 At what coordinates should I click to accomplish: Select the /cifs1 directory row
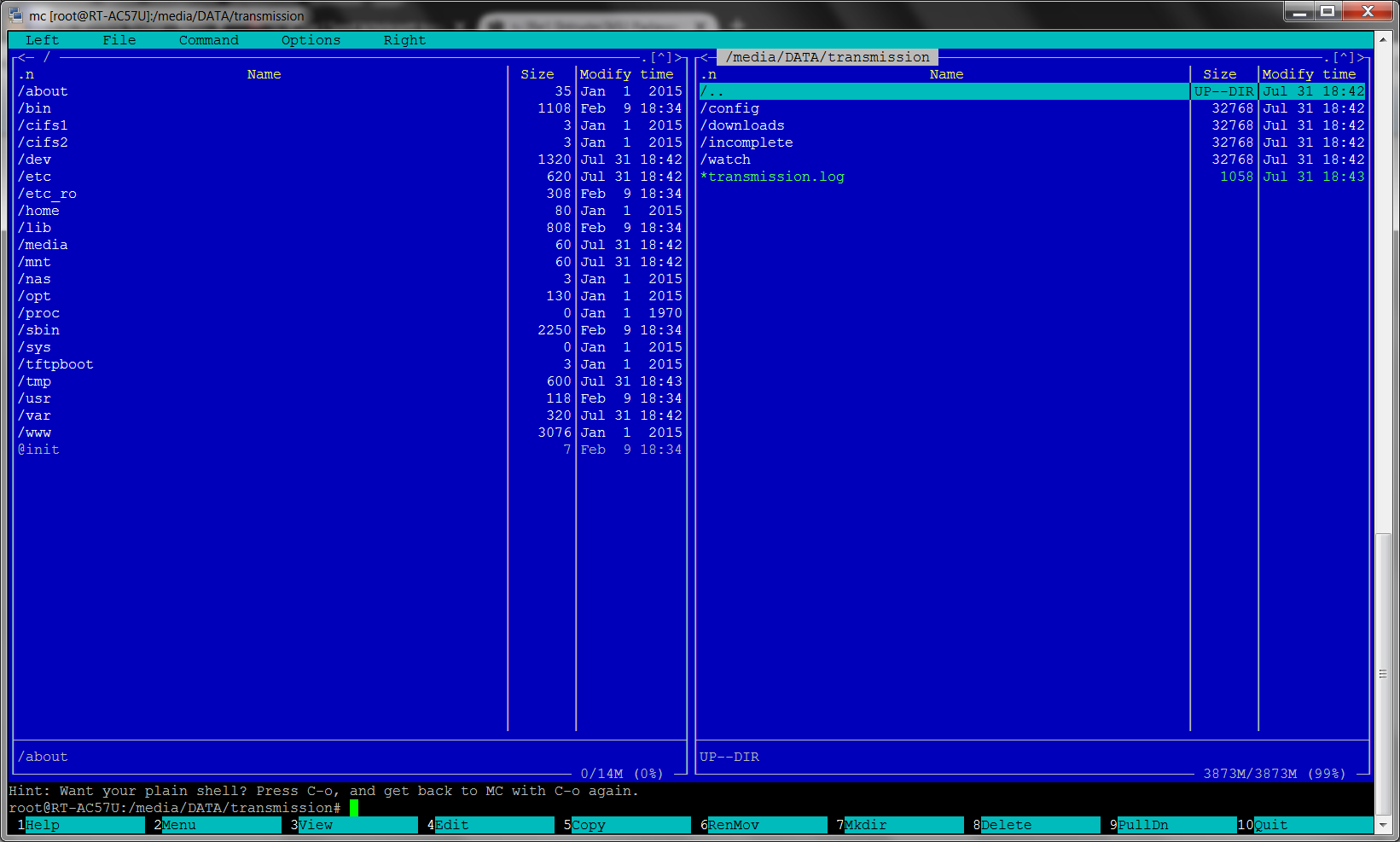point(350,125)
